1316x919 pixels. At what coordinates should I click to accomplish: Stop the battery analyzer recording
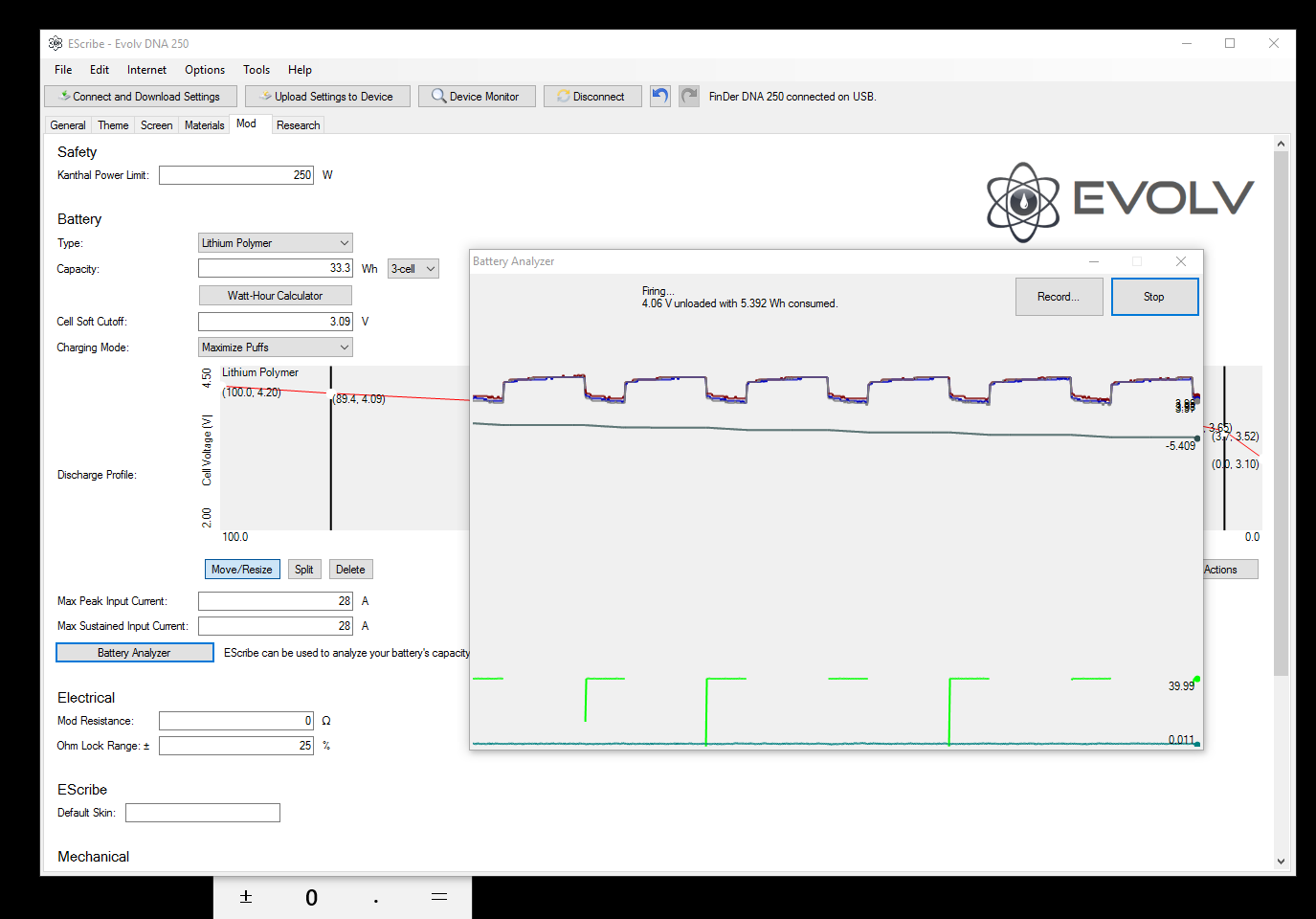pos(1153,297)
